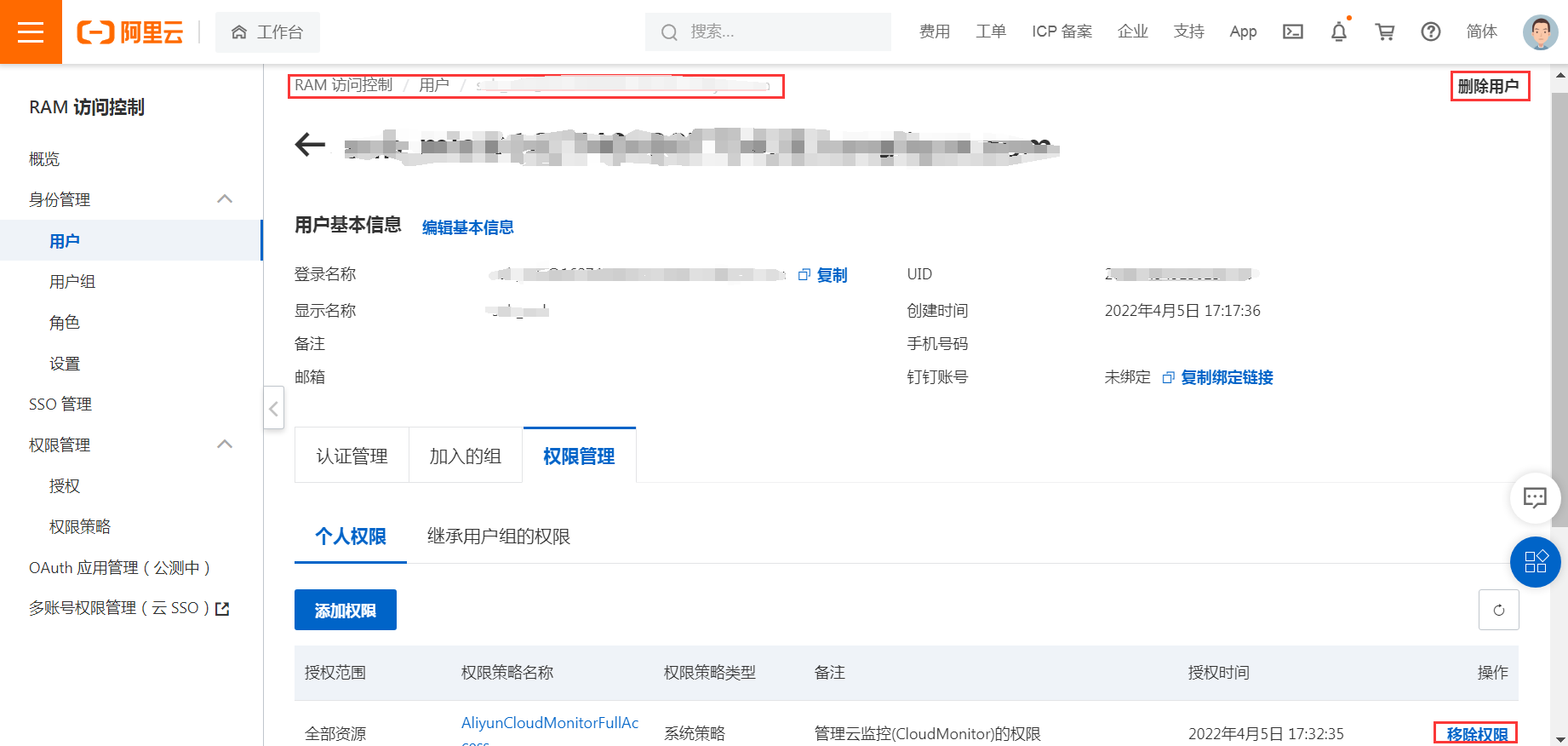Screen dimensions: 1568x746
Task: Click the 系统策略 table cell
Action: (x=695, y=734)
